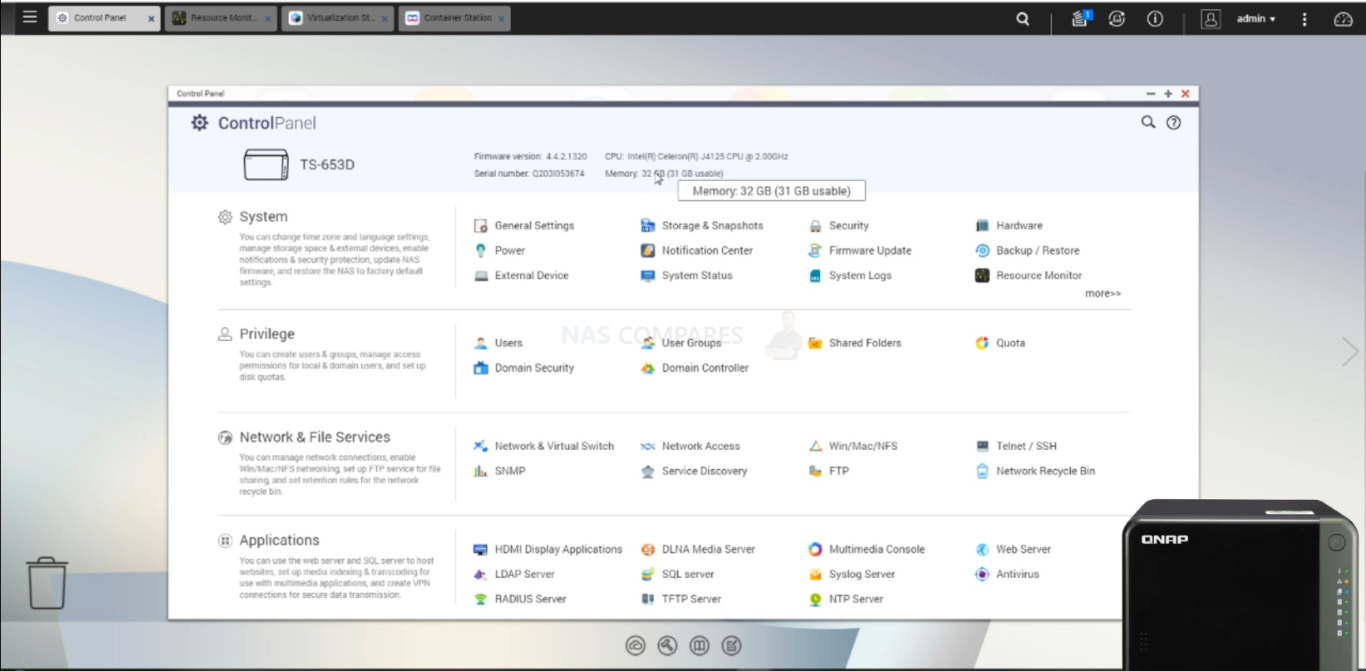Open the external devices sync icon
Viewport: 1366px width, 671px height.
[1117, 18]
